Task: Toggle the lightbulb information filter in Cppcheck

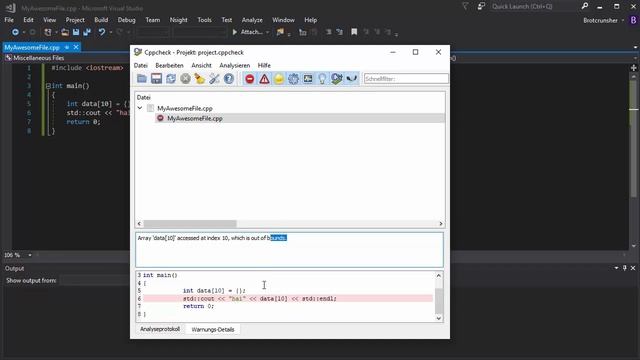Action: pyautogui.click(x=322, y=79)
